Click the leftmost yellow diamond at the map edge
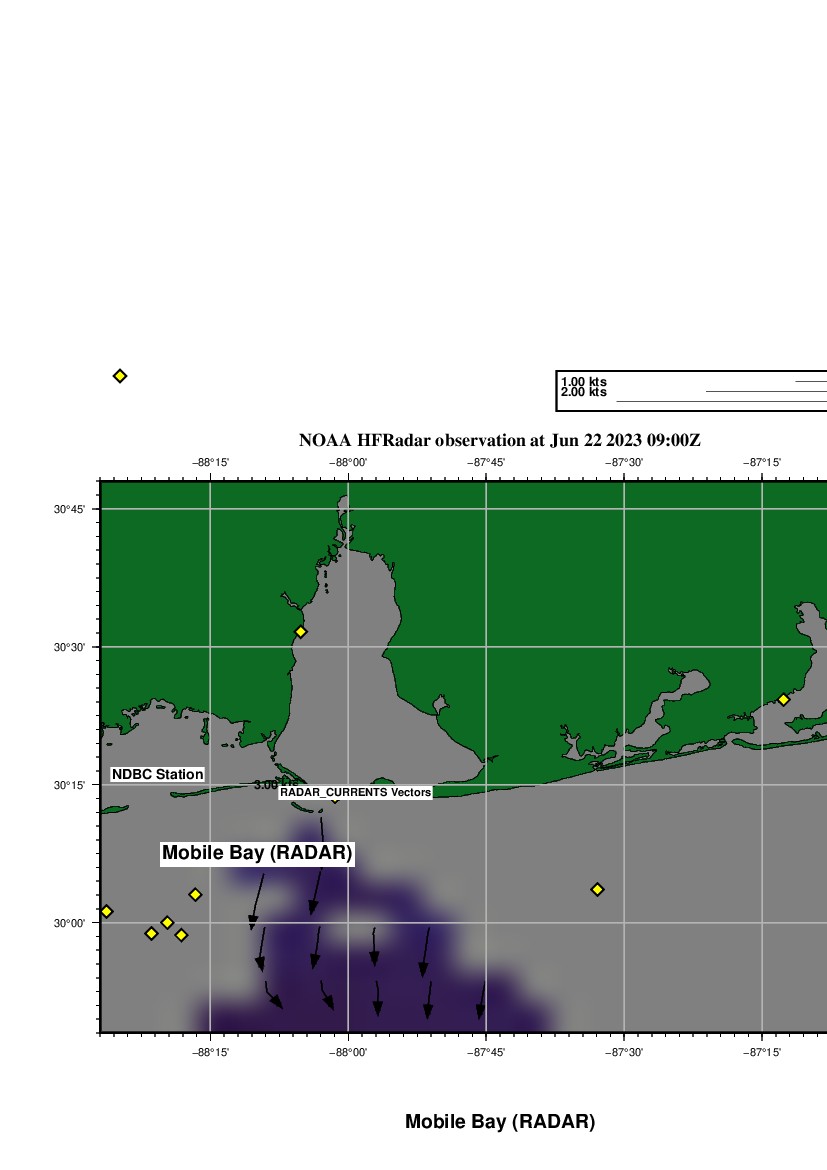The image size is (827, 1170). pyautogui.click(x=107, y=911)
